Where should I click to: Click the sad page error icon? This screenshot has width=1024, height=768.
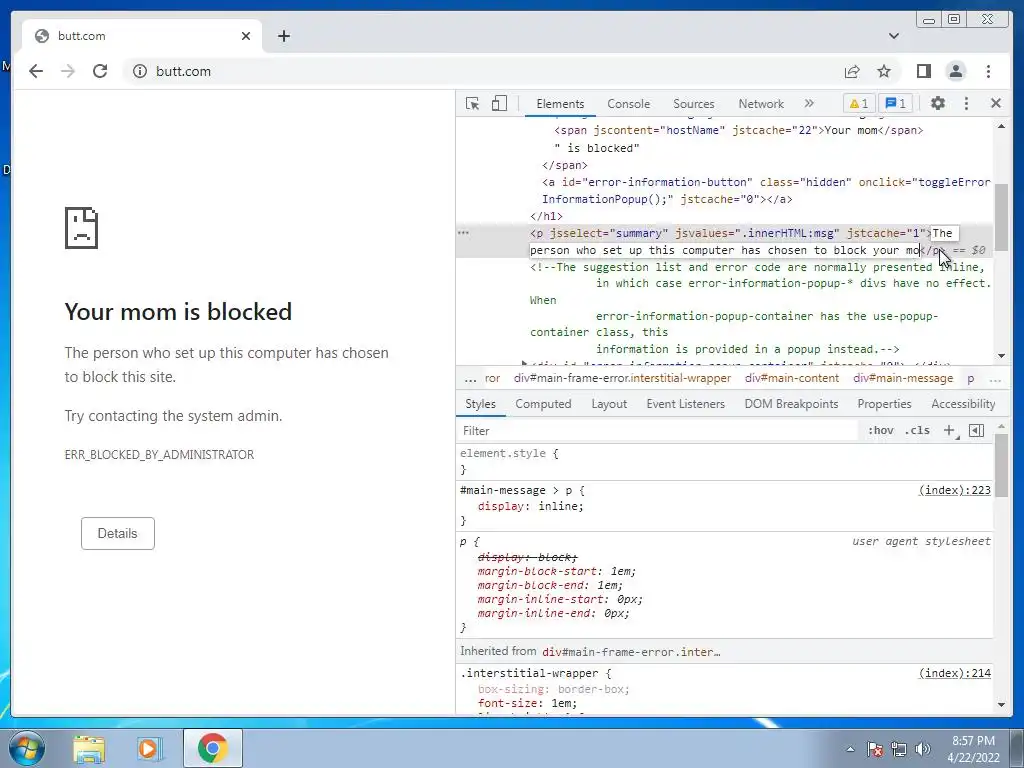[81, 228]
